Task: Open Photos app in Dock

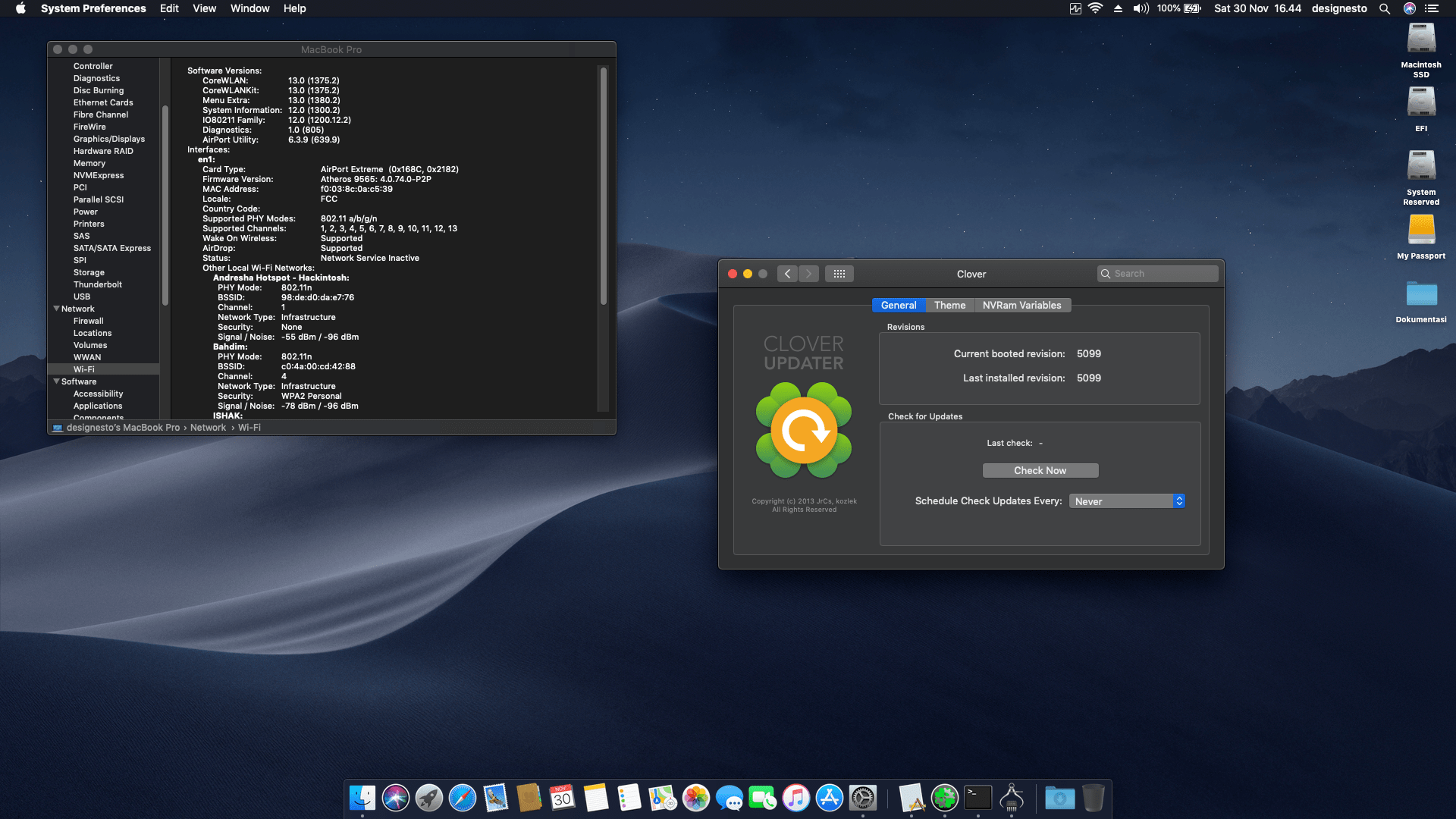Action: coord(696,798)
